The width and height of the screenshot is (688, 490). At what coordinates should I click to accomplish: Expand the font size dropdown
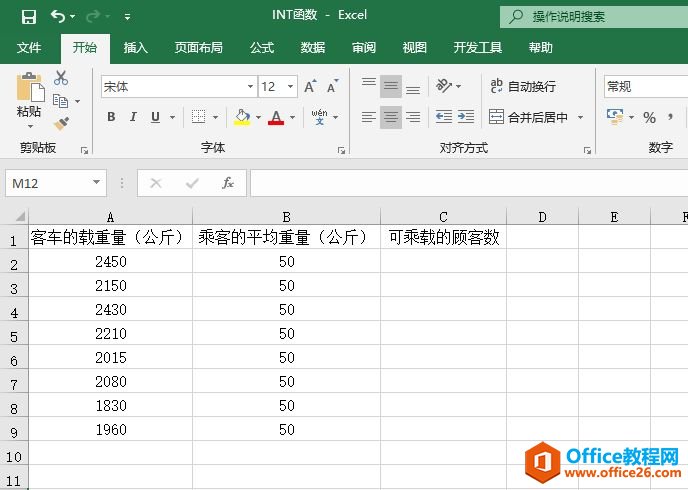point(291,87)
